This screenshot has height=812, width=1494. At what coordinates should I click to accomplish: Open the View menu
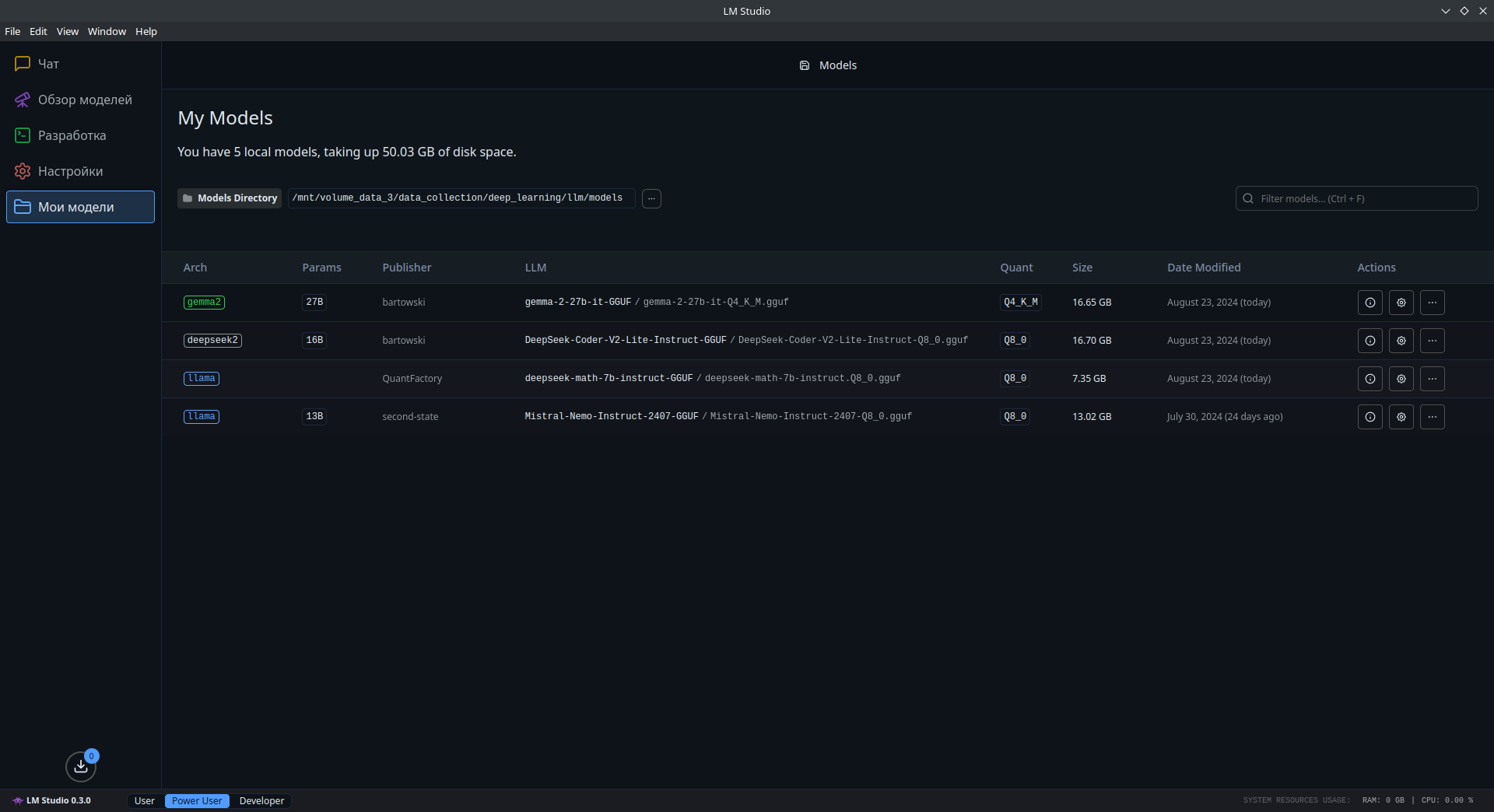pyautogui.click(x=68, y=31)
